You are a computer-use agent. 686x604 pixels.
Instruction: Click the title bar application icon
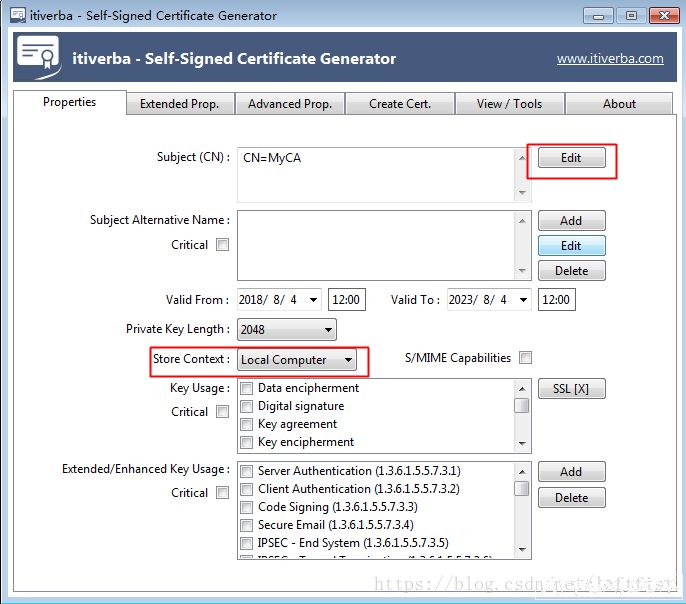pyautogui.click(x=17, y=16)
